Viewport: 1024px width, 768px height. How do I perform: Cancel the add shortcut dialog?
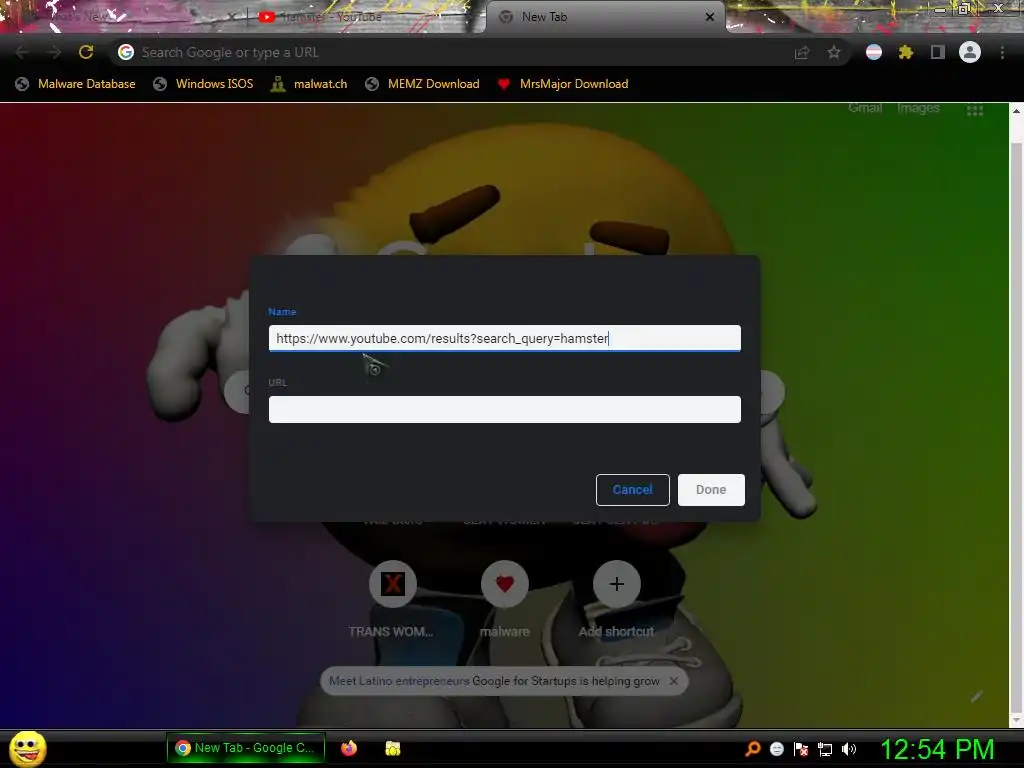[633, 490]
